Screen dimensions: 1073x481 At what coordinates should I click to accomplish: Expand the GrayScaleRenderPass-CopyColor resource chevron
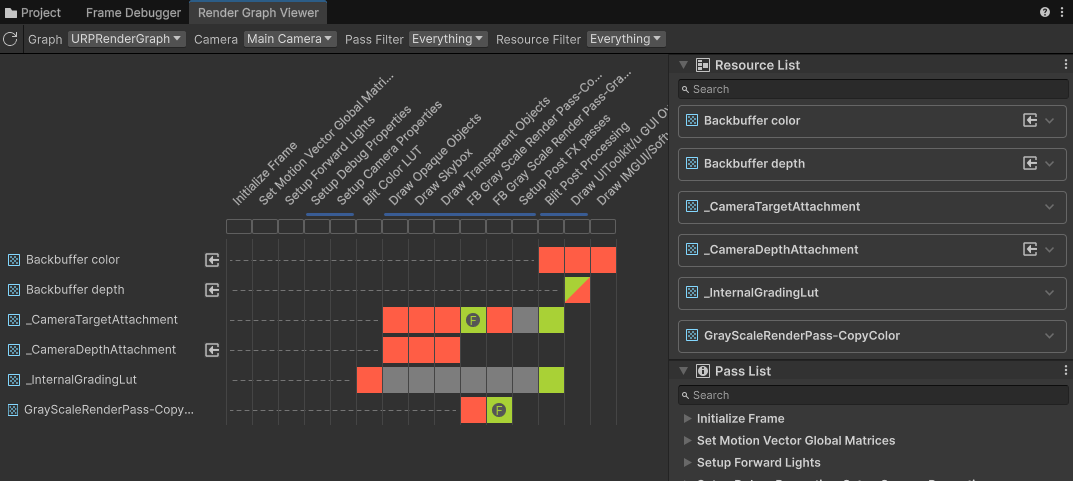[1050, 336]
